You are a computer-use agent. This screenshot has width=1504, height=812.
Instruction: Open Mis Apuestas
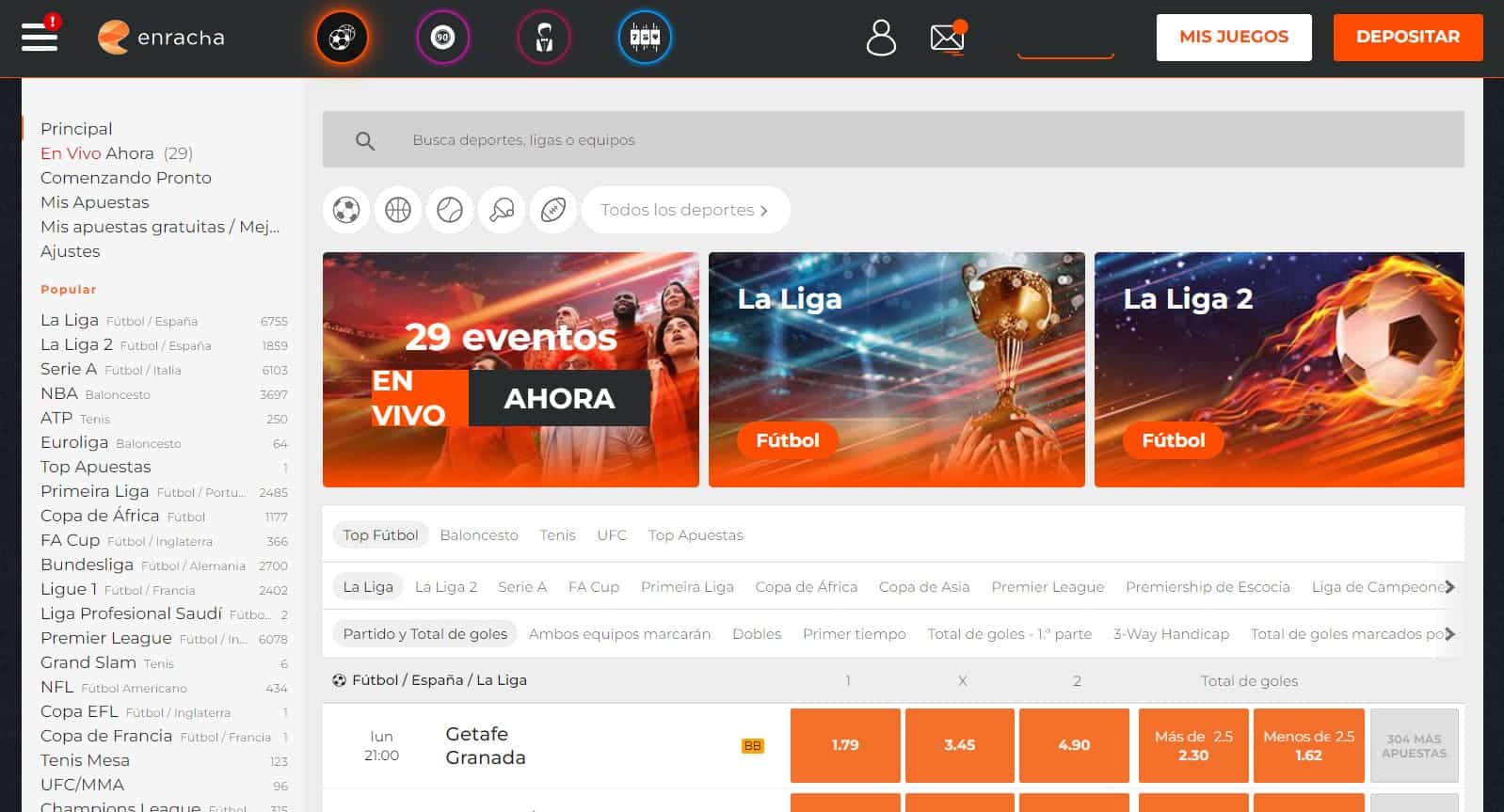click(95, 202)
